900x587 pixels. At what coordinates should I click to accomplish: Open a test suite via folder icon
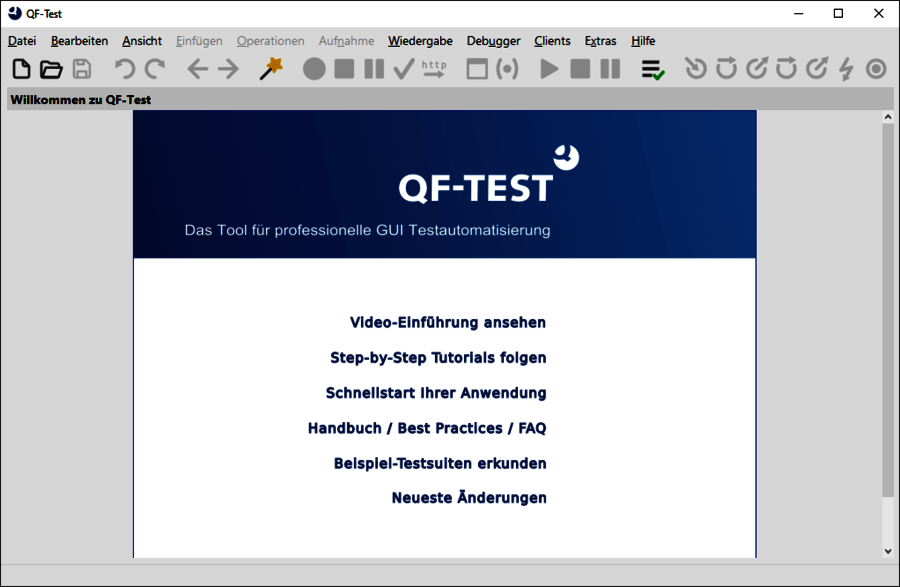51,69
